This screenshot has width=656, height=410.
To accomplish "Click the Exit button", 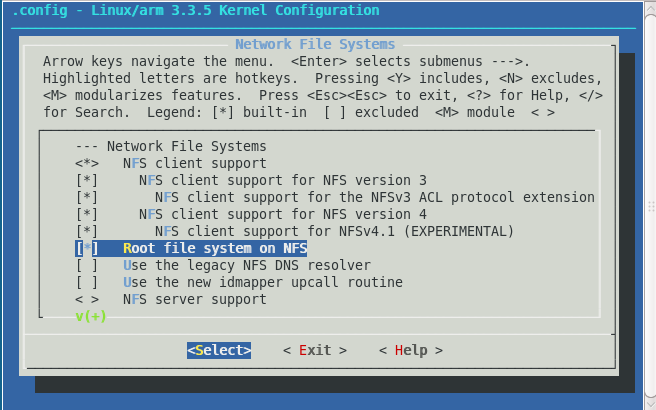I will [x=315, y=350].
